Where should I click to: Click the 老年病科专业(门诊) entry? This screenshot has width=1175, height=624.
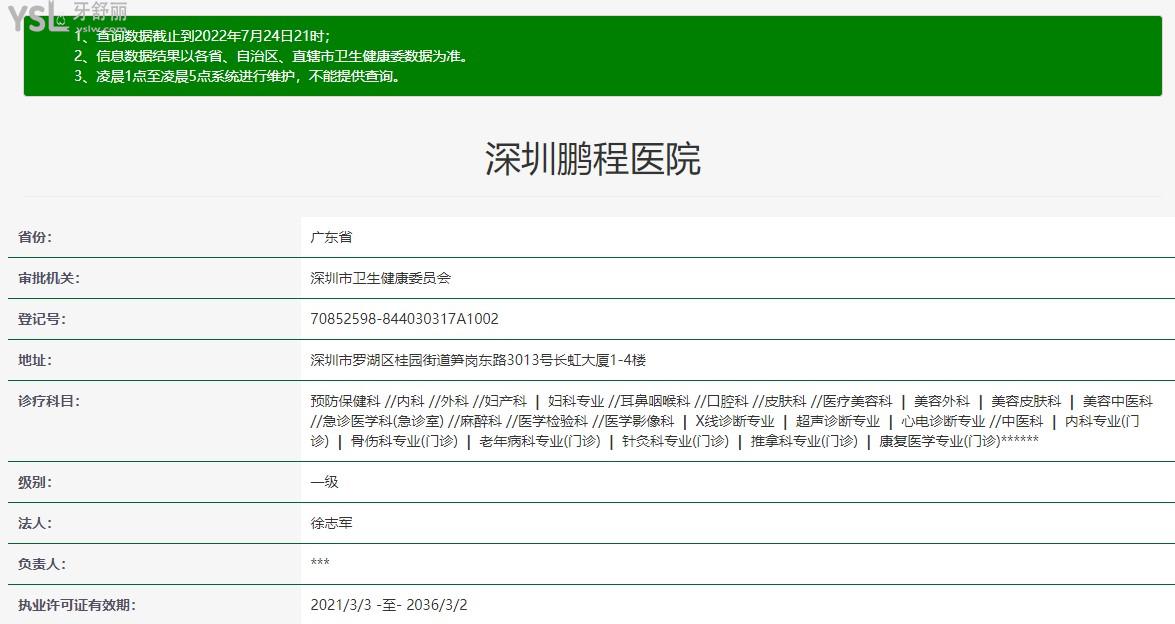tap(540, 442)
